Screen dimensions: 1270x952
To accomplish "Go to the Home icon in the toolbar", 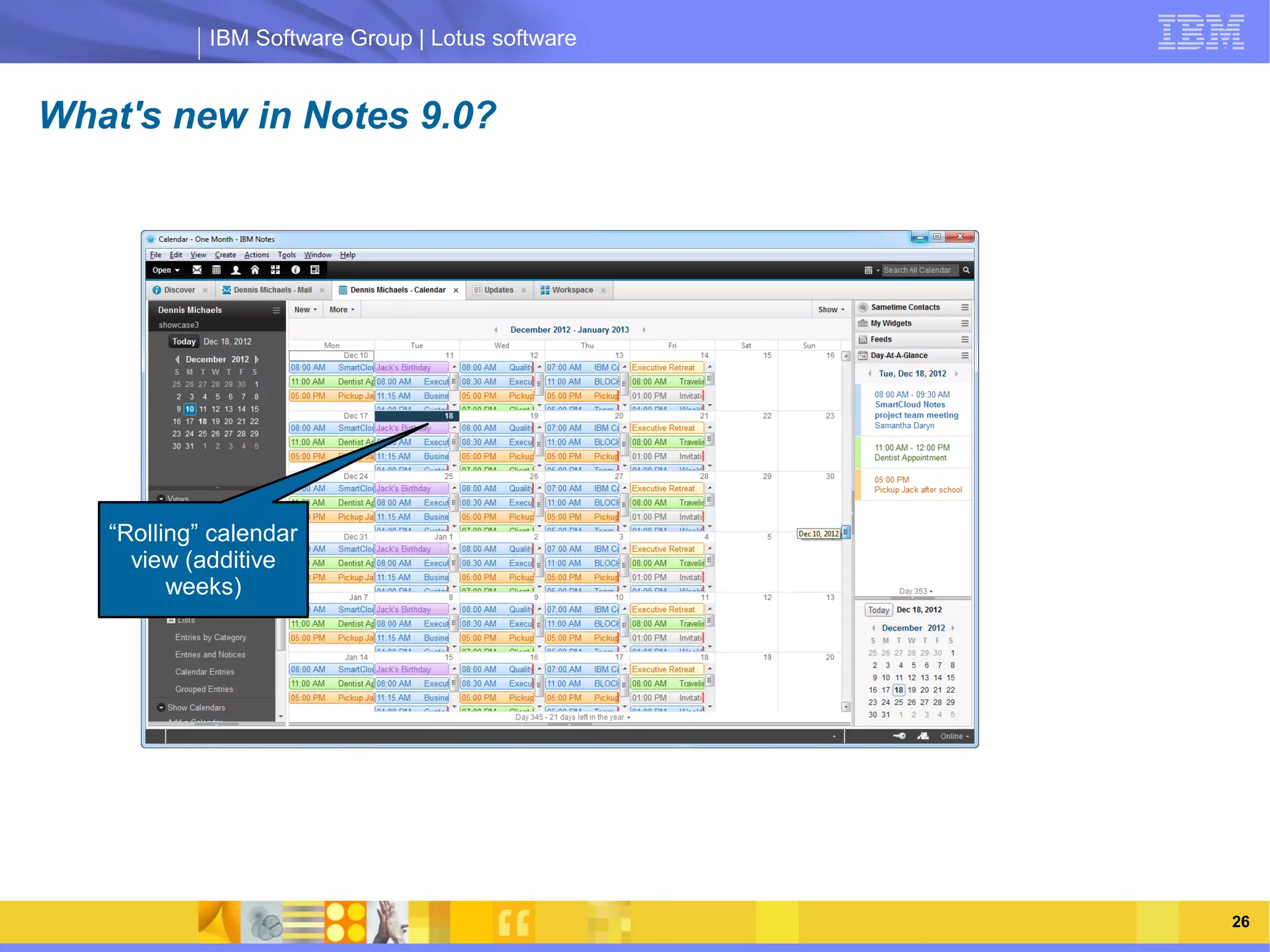I will click(x=255, y=270).
